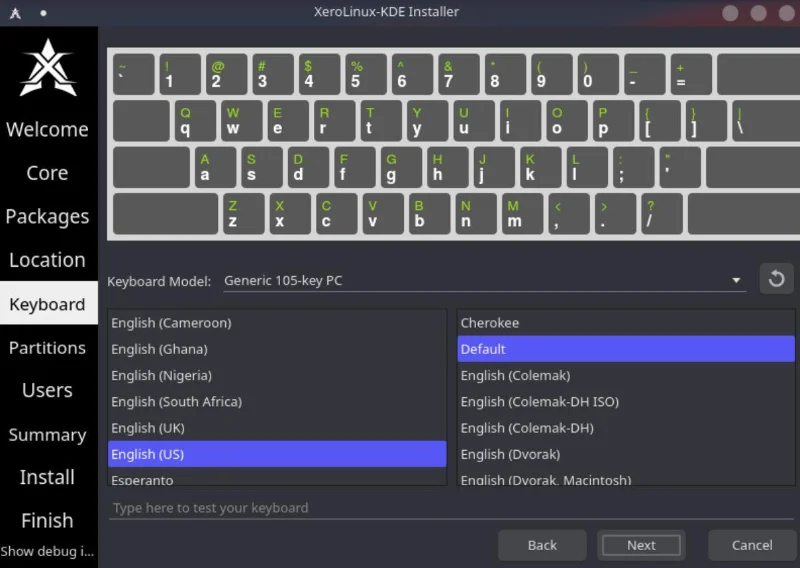Viewport: 800px width, 568px height.
Task: Click the 1 key on keyboard preview
Action: click(180, 75)
